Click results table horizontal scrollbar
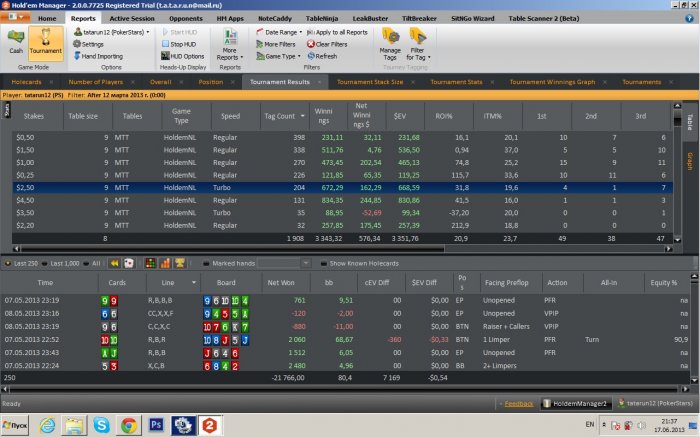 (232, 249)
